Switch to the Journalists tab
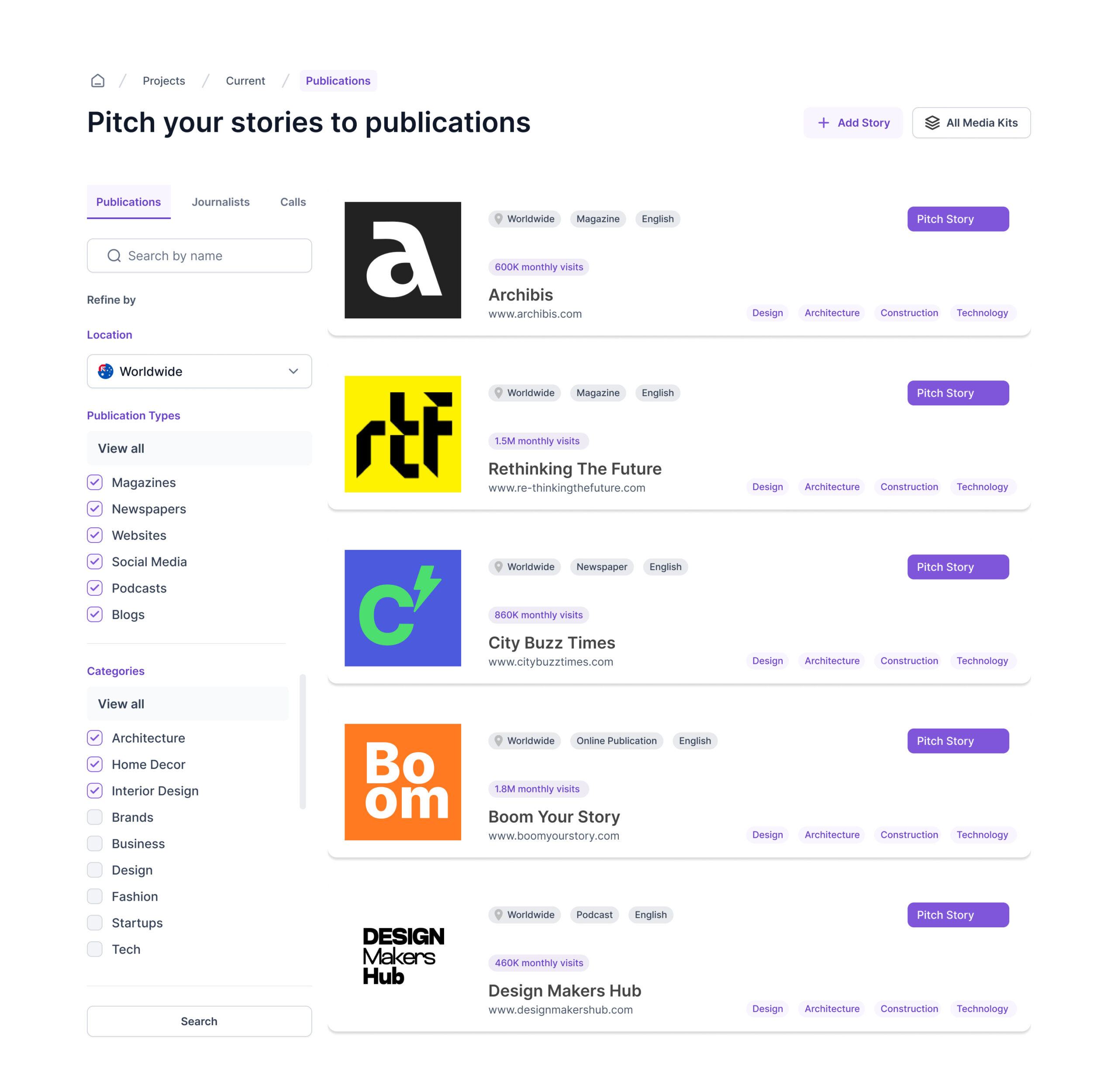1118x1092 pixels. (221, 202)
